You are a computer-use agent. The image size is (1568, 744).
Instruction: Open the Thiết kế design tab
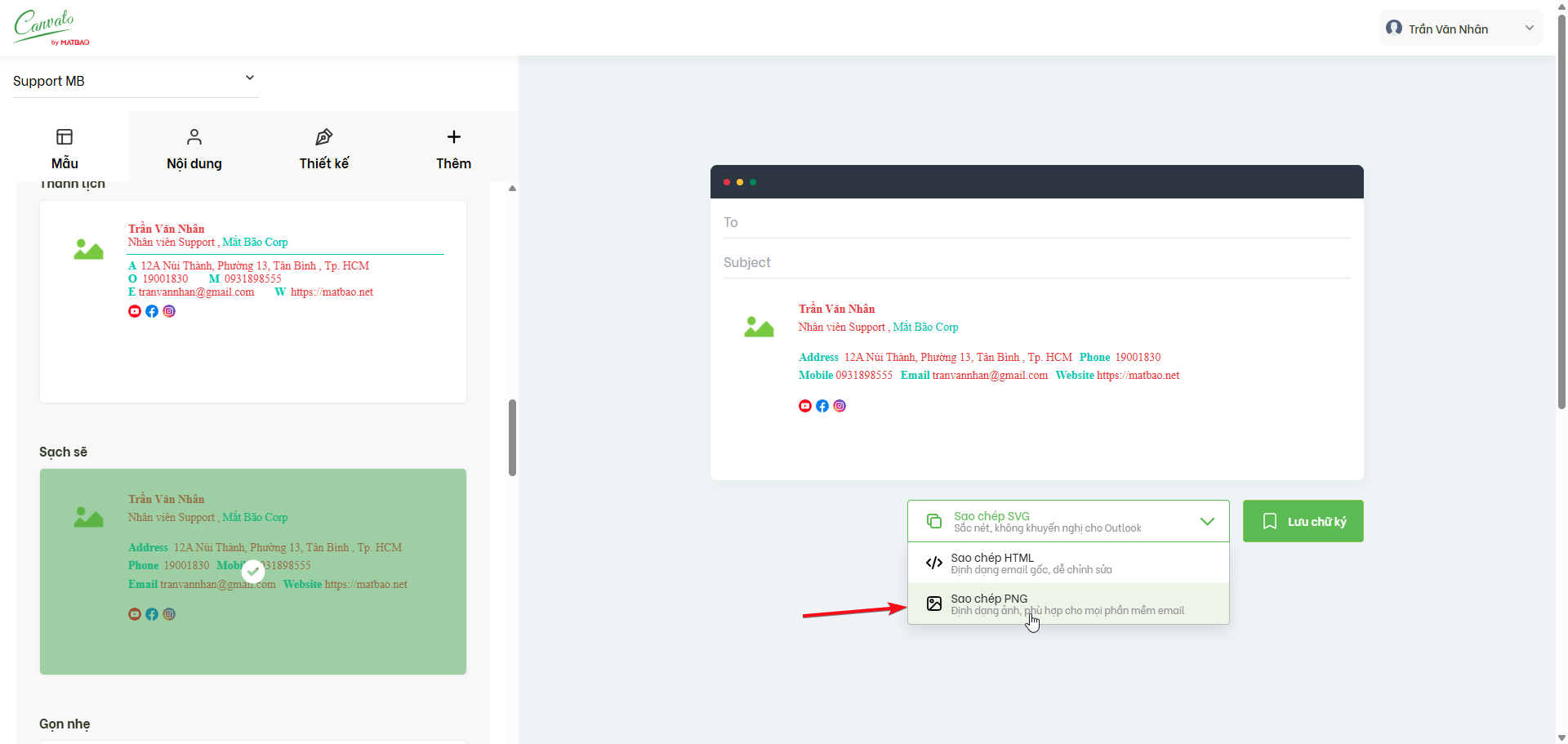(x=323, y=149)
